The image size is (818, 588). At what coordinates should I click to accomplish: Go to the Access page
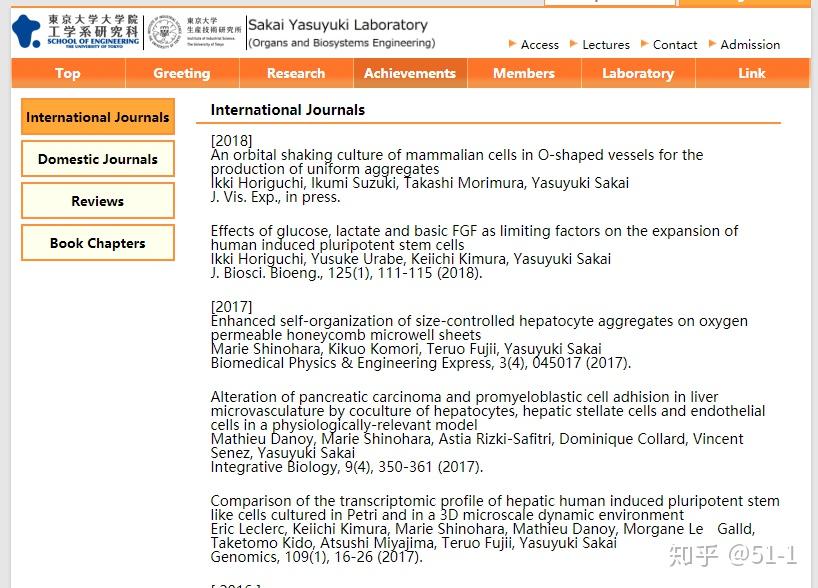click(x=539, y=45)
